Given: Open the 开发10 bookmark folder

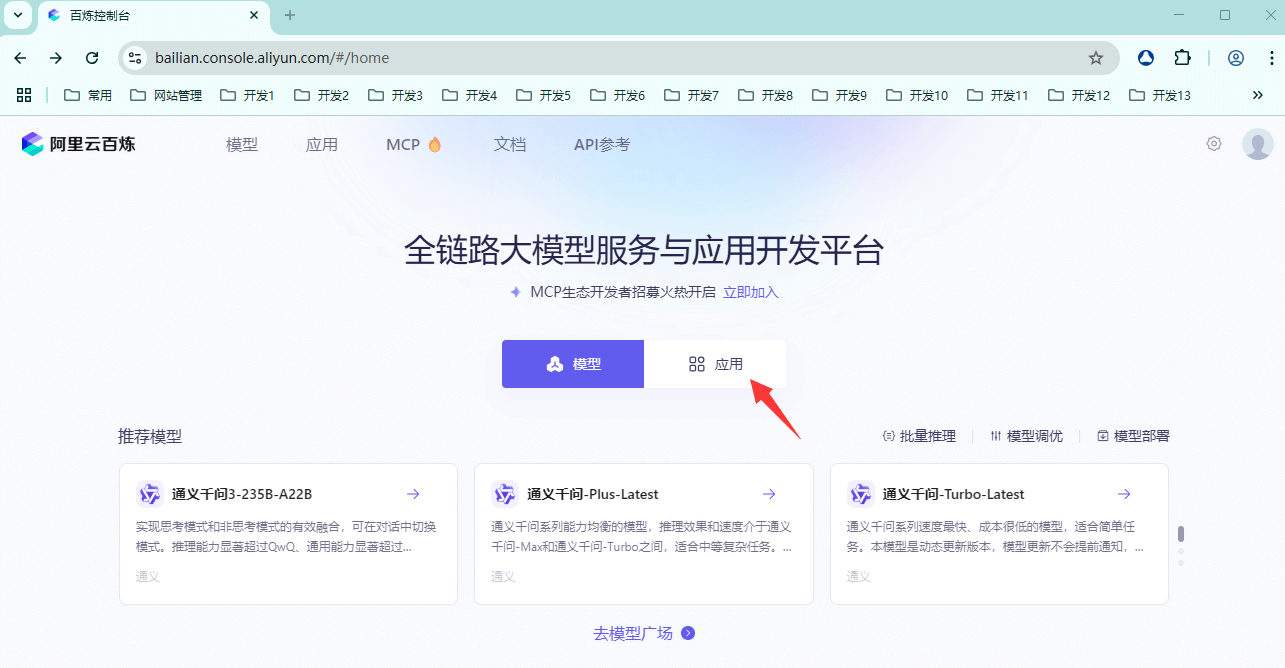Looking at the screenshot, I should 917,95.
